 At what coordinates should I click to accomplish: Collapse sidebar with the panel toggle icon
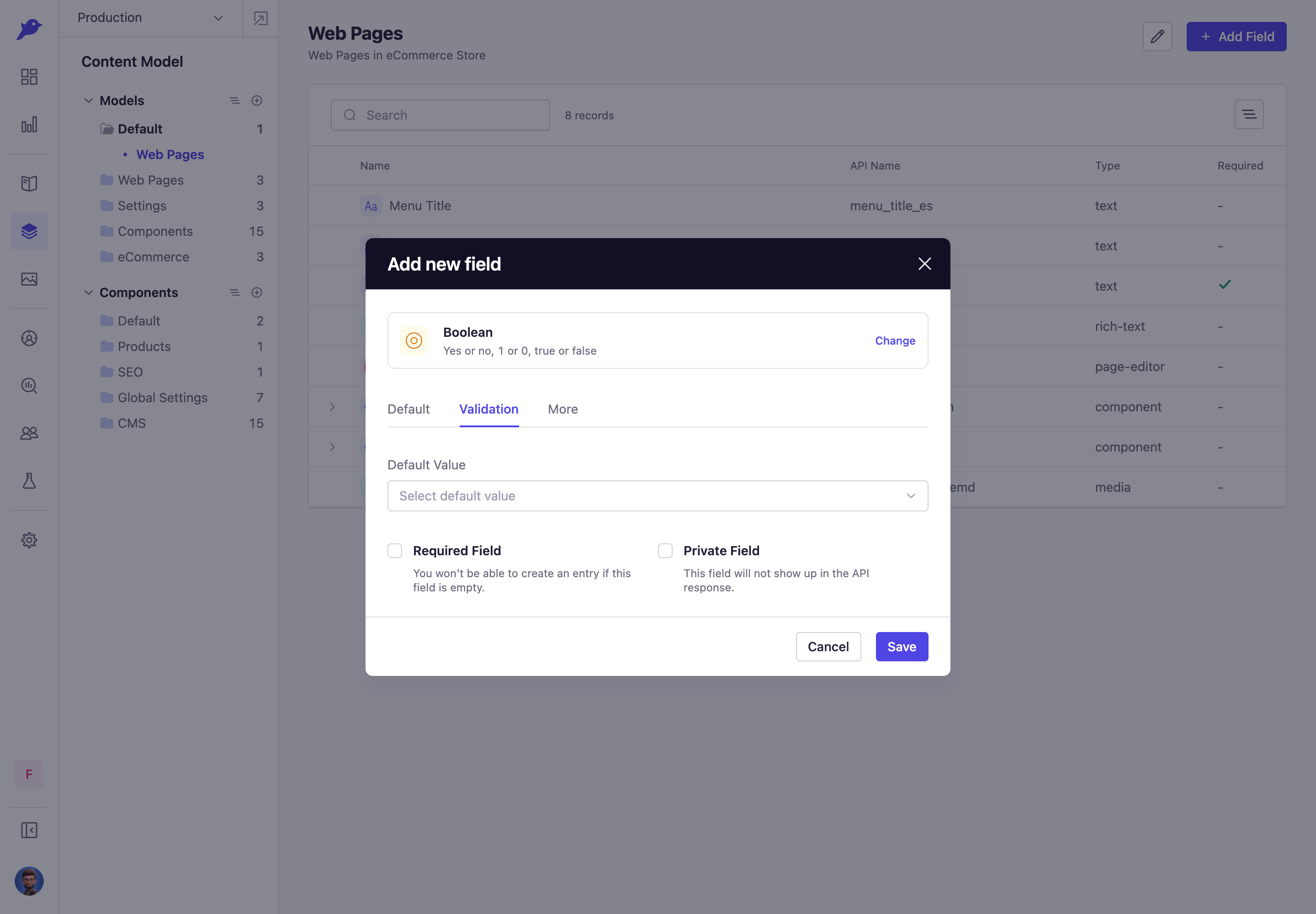click(x=29, y=830)
